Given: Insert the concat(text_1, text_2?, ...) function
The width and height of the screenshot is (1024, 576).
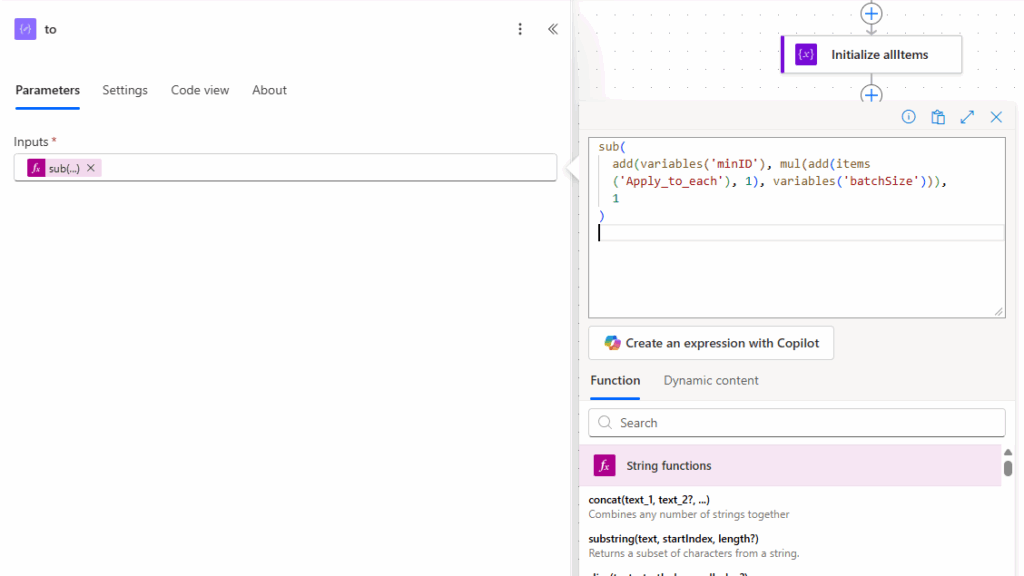Looking at the screenshot, I should [648, 500].
